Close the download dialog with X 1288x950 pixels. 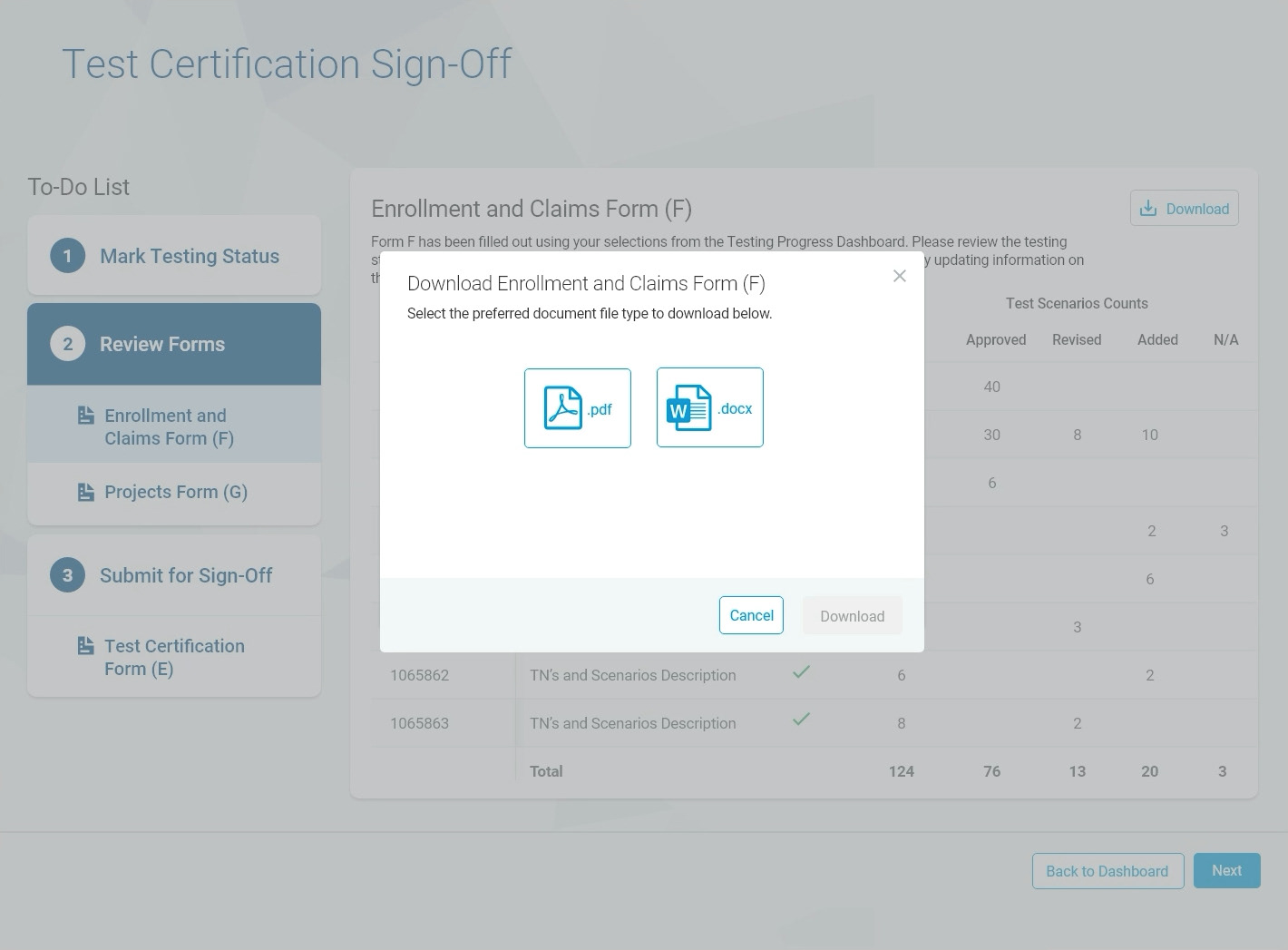tap(899, 276)
